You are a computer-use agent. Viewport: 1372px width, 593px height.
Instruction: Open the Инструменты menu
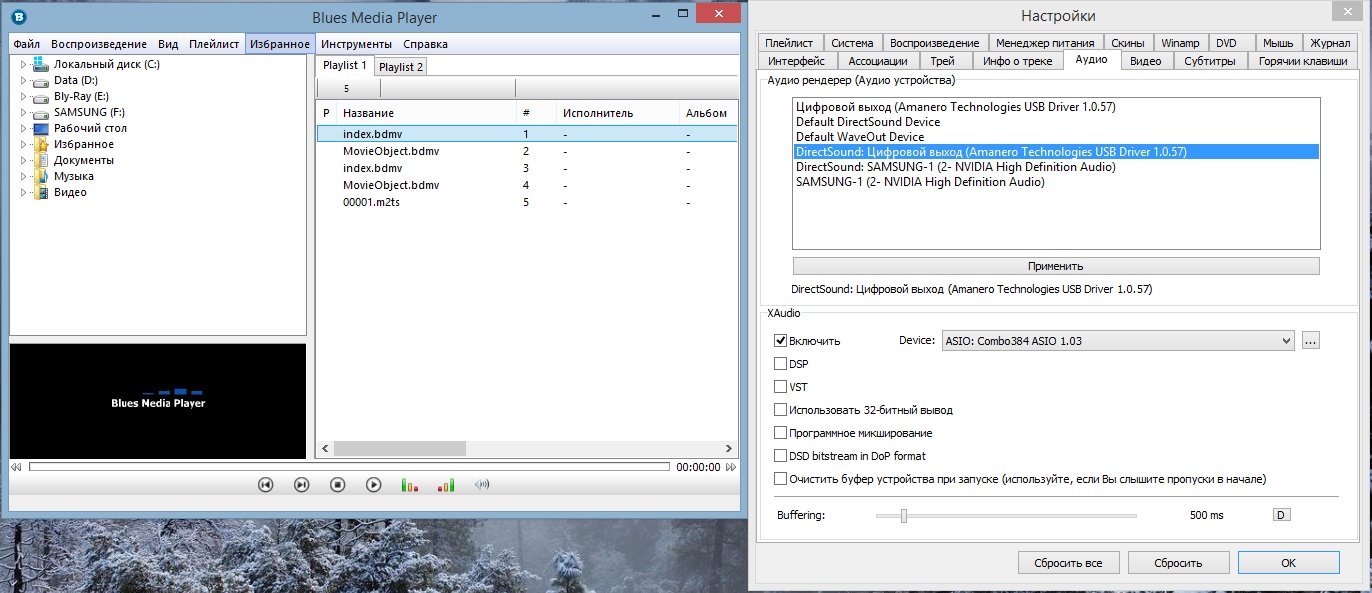pos(356,44)
